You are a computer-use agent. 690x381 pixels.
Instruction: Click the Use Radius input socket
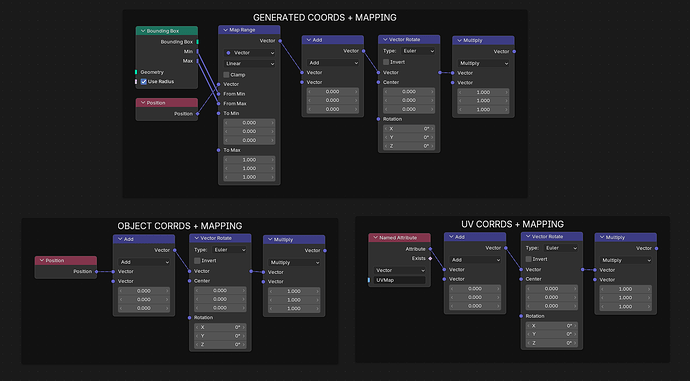[x=136, y=82]
